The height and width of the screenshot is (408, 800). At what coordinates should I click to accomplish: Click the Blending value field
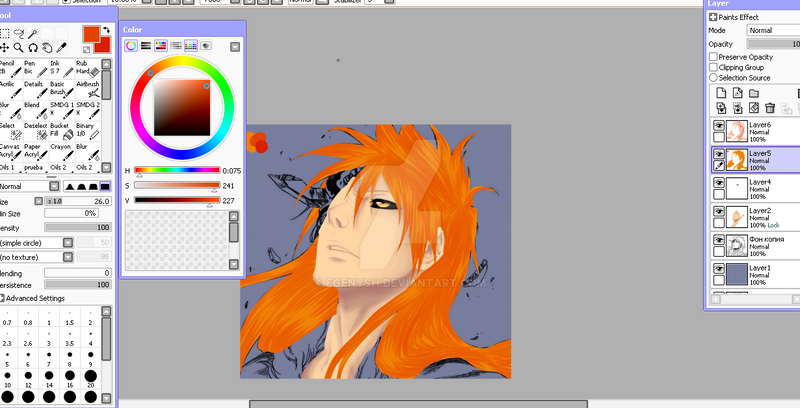(x=78, y=273)
